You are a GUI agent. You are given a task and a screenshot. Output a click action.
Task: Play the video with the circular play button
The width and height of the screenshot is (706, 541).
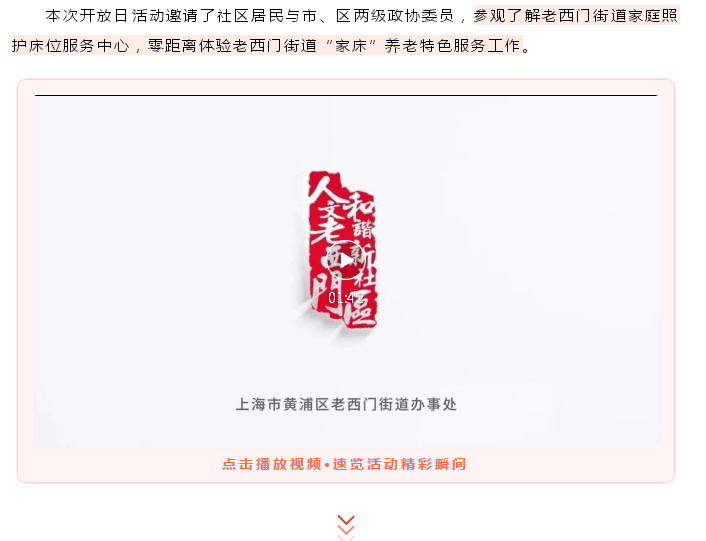click(345, 260)
